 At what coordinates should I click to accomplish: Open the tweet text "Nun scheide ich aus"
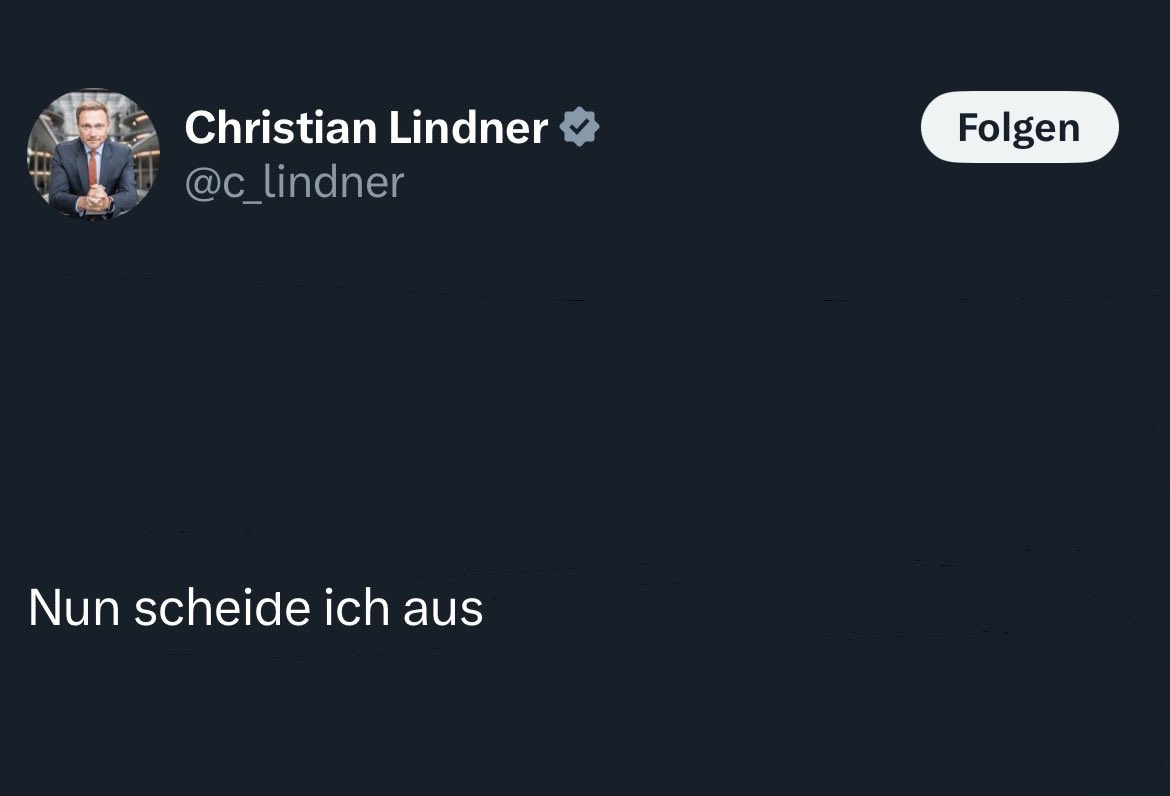click(256, 608)
